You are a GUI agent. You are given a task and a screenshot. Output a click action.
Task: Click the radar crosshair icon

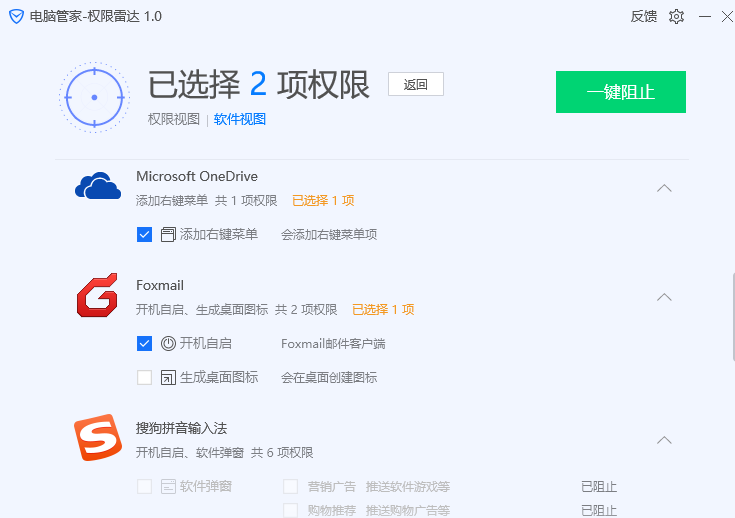tap(94, 98)
